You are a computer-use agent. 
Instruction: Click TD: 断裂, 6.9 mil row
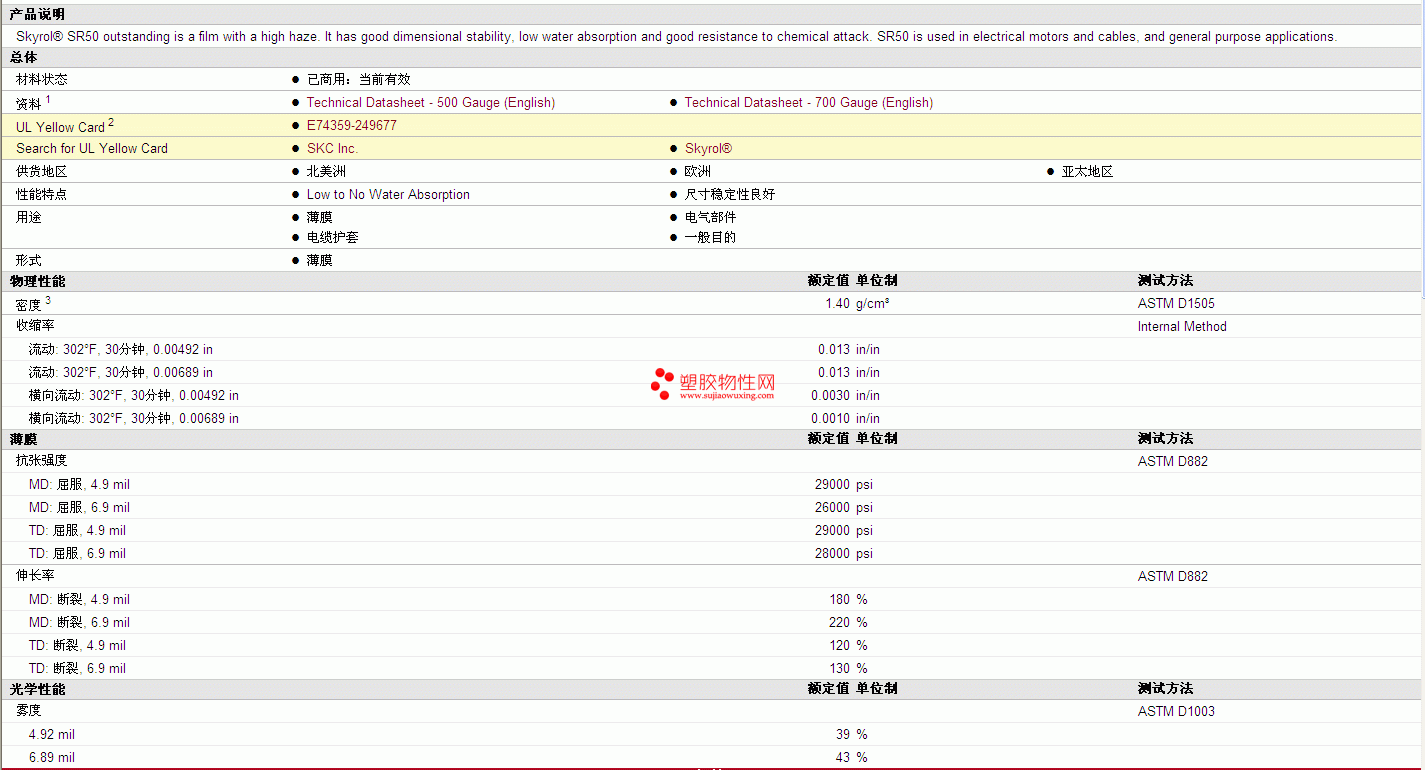(710, 669)
